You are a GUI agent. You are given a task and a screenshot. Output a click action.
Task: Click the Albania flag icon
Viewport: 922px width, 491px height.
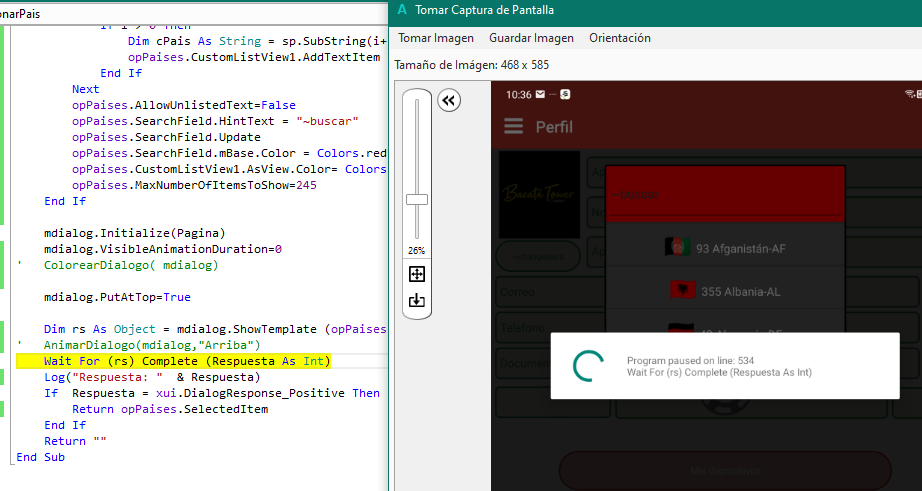[x=683, y=290]
